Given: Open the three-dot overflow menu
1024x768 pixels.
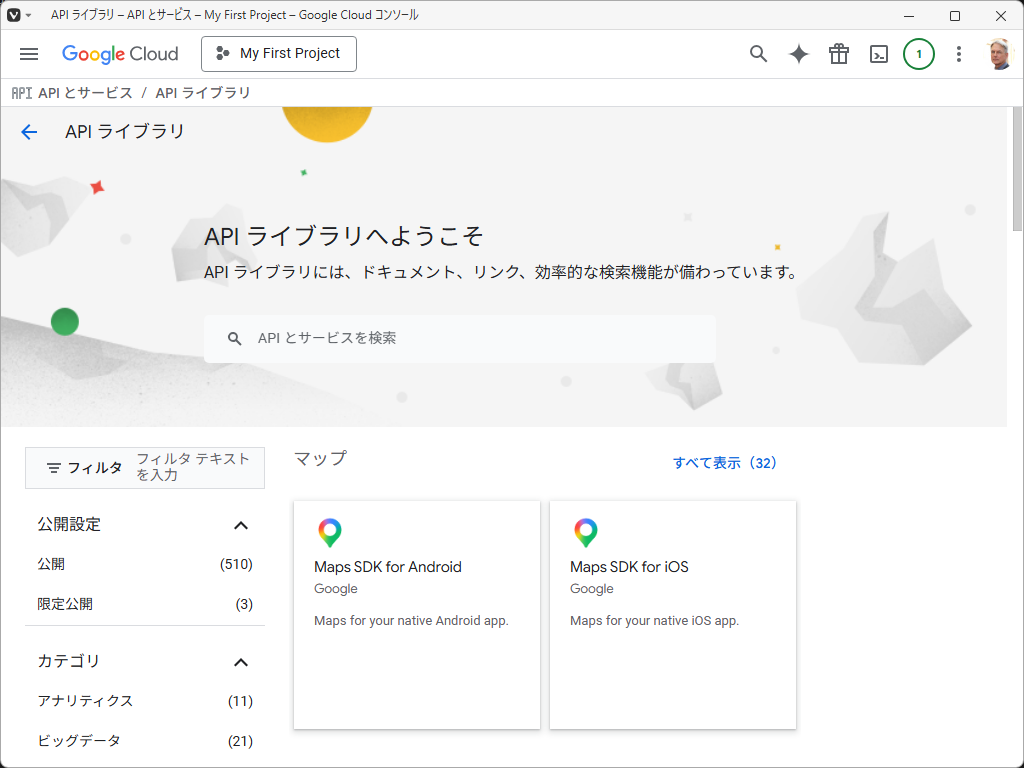Looking at the screenshot, I should point(959,54).
